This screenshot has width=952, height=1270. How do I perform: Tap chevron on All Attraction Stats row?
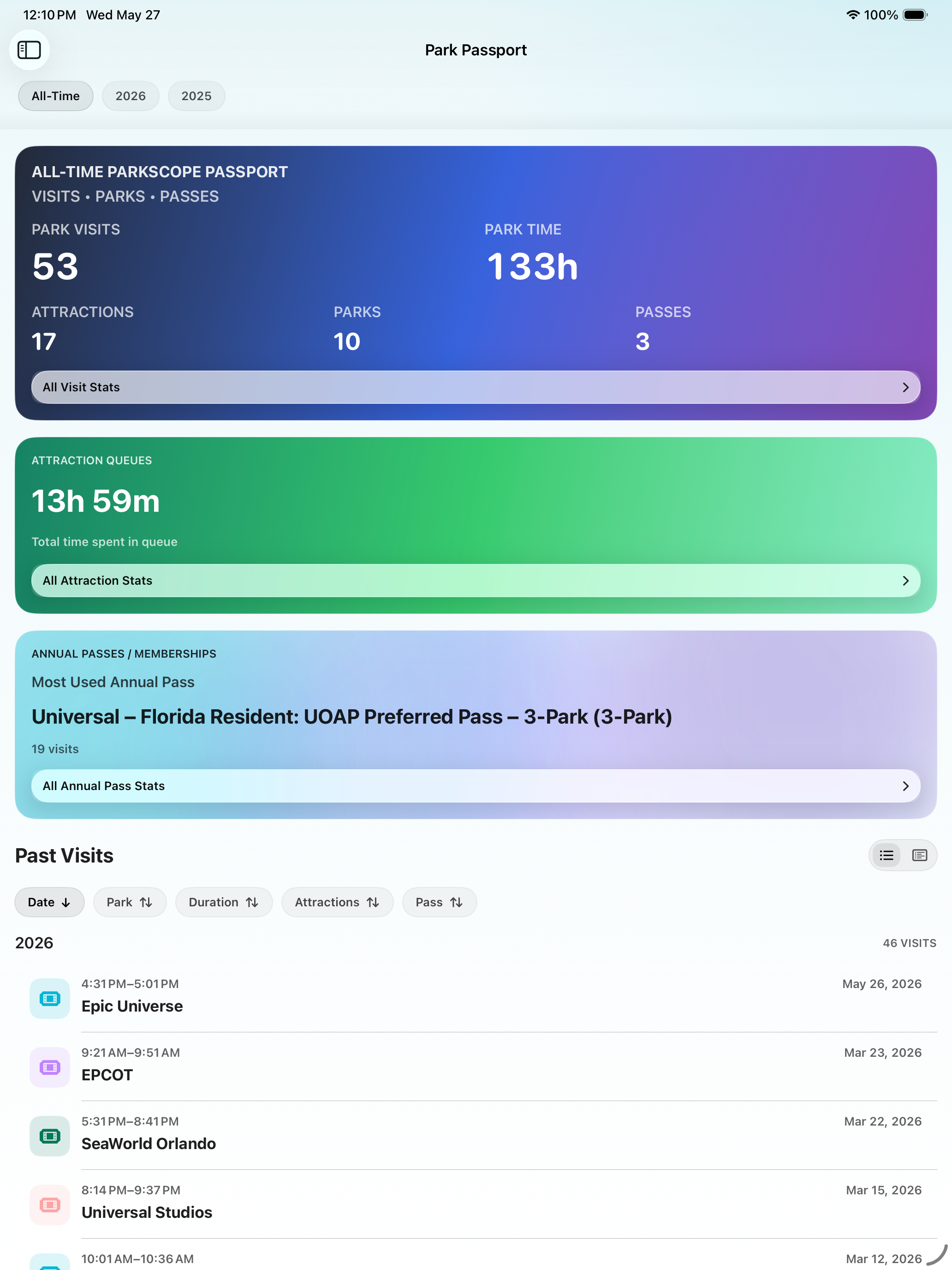[x=905, y=581]
